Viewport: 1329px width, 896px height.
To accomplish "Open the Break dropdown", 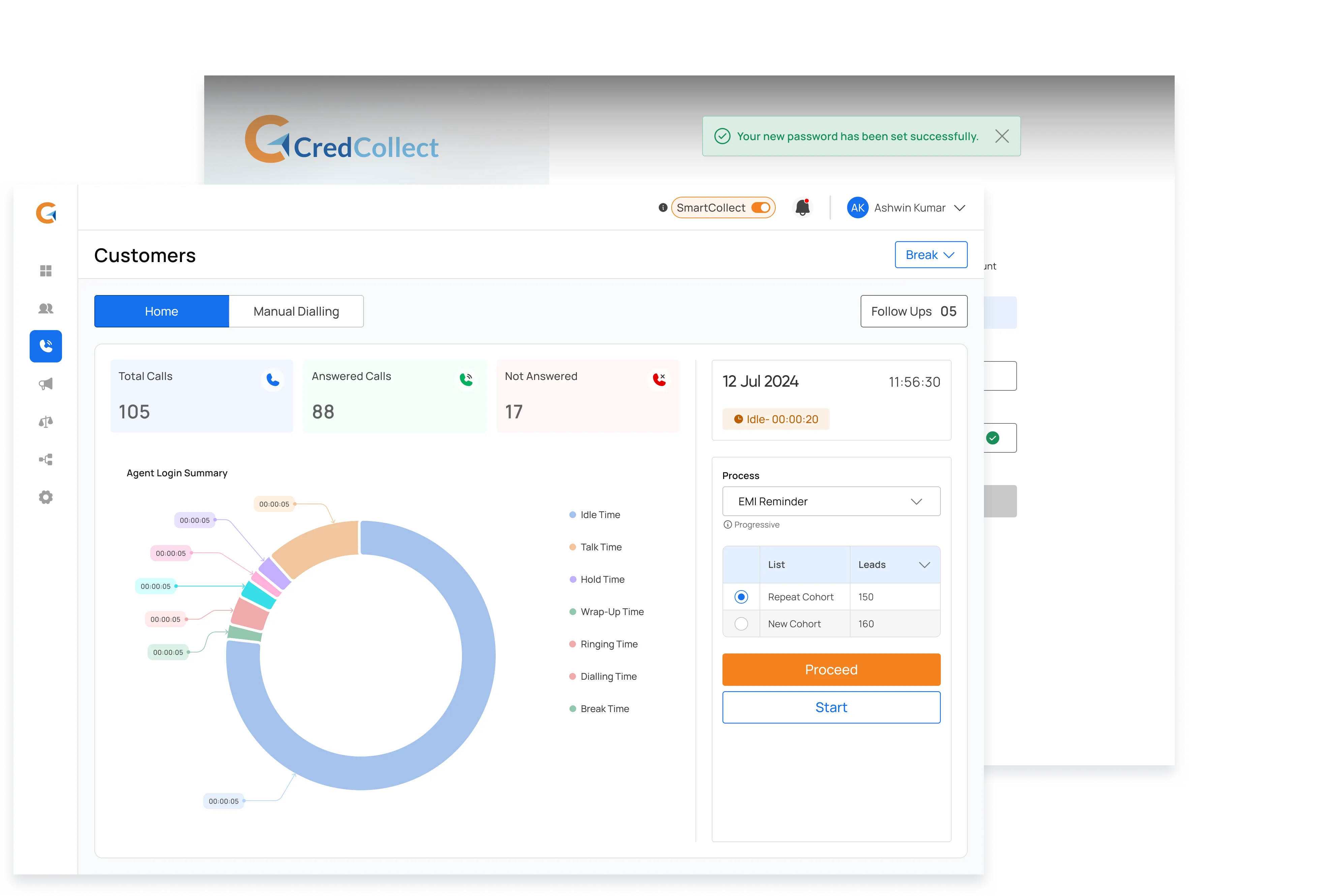I will (931, 255).
